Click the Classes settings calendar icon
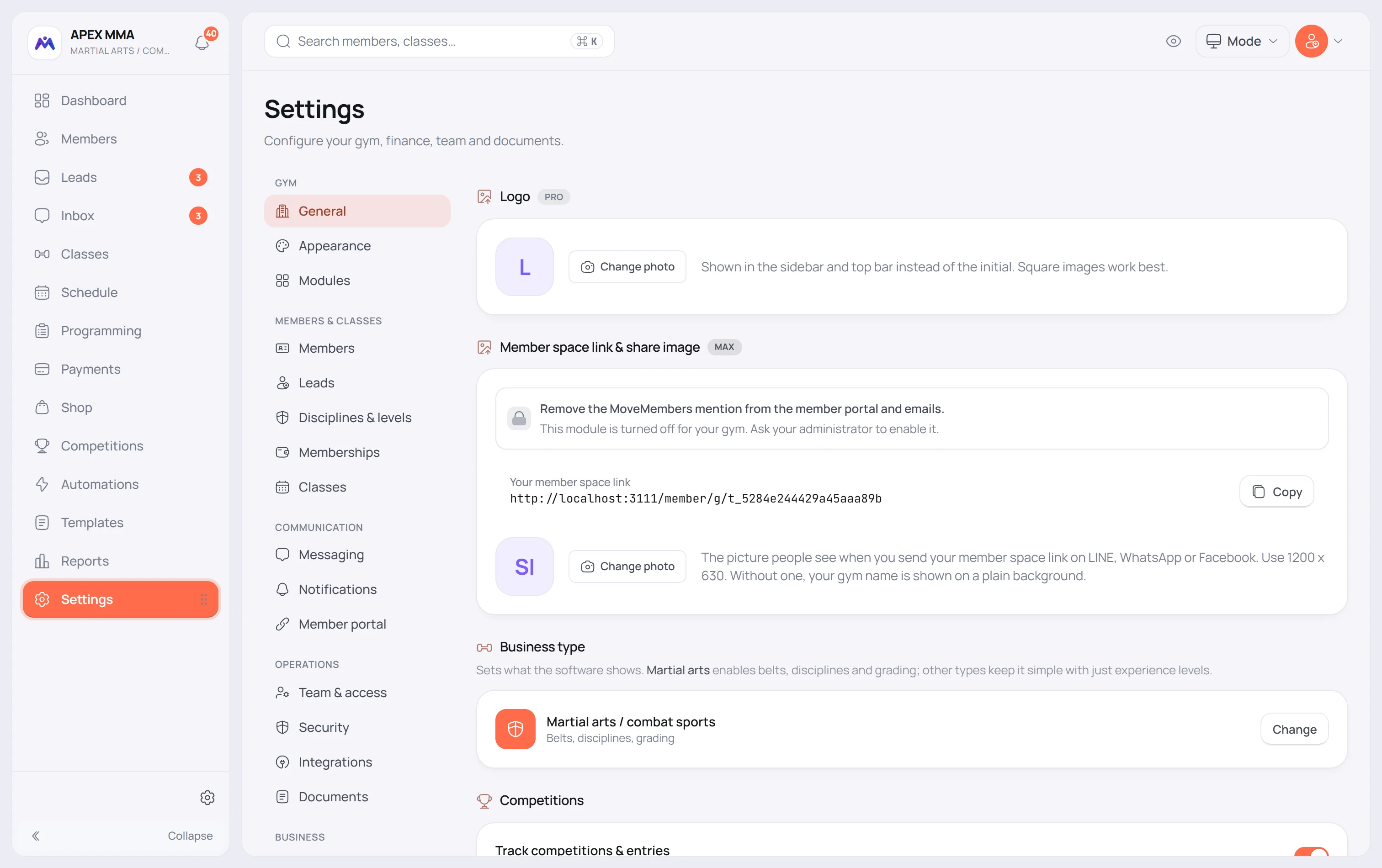 [282, 487]
